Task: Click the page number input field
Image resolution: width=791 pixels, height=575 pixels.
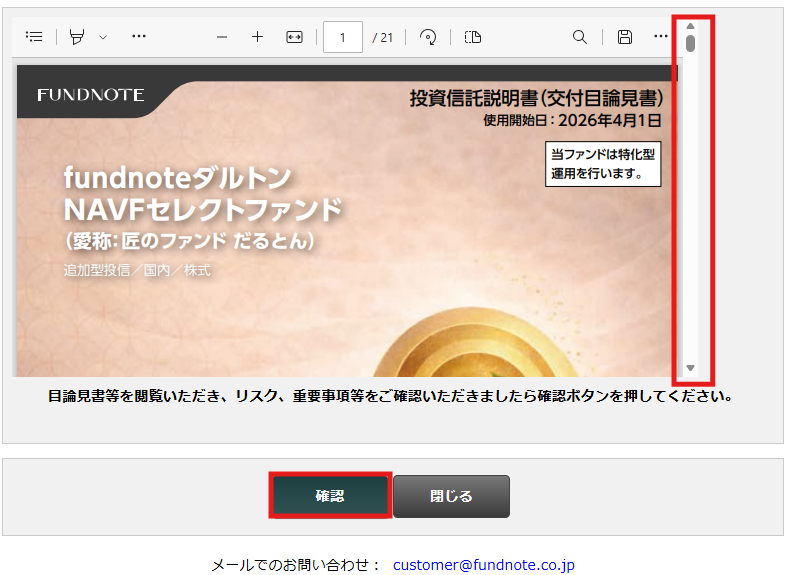Action: tap(343, 37)
